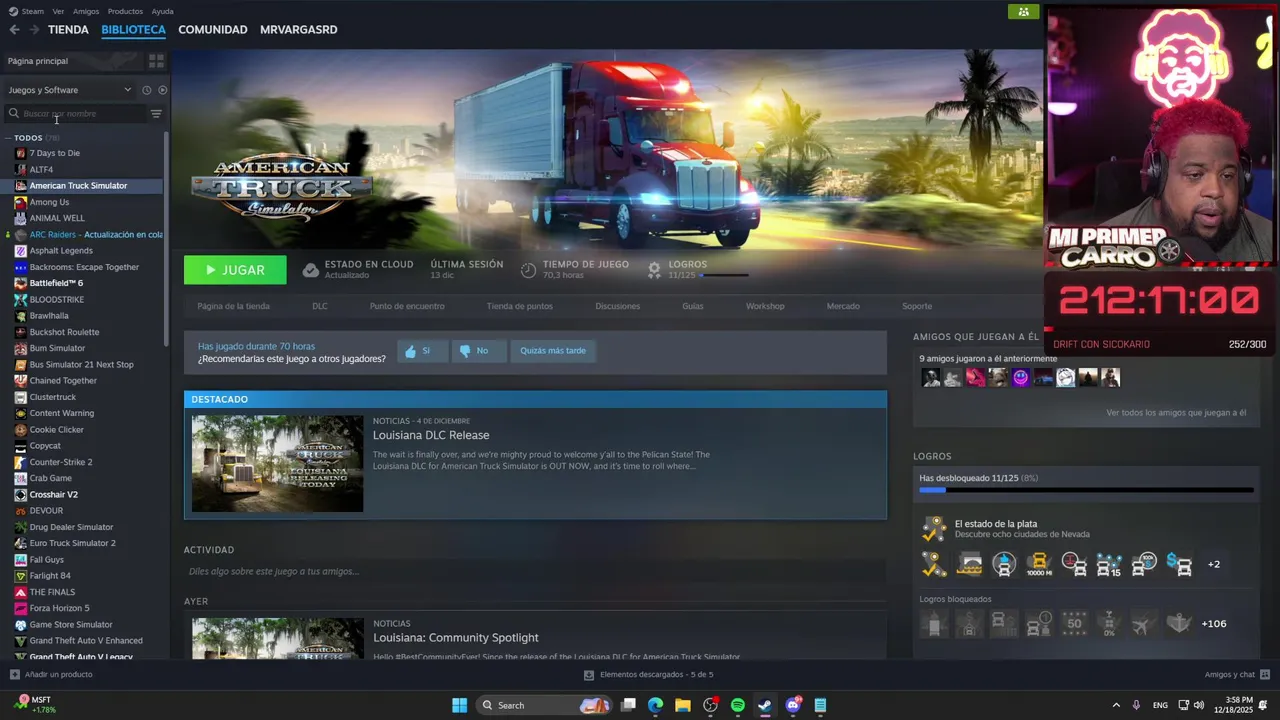Switch to COMUNIDAD tab
Screen dimensions: 1280x720
(x=213, y=30)
